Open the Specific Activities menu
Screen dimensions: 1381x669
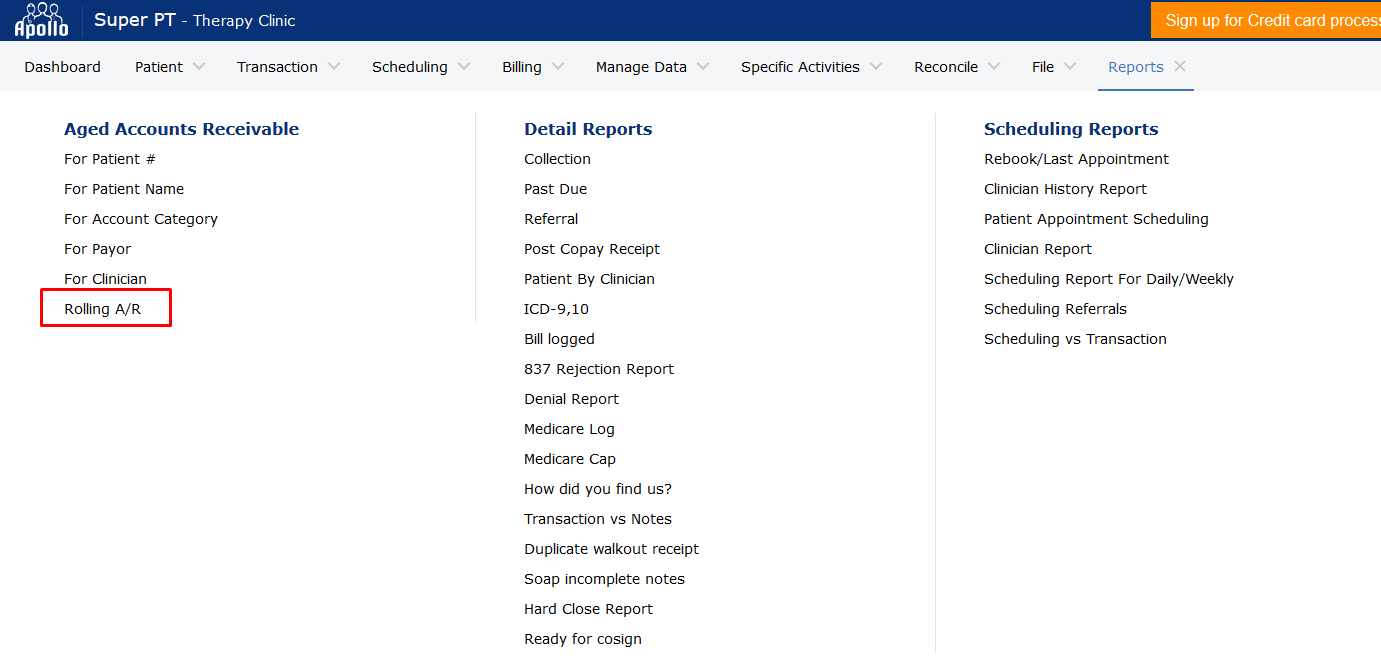pyautogui.click(x=800, y=67)
